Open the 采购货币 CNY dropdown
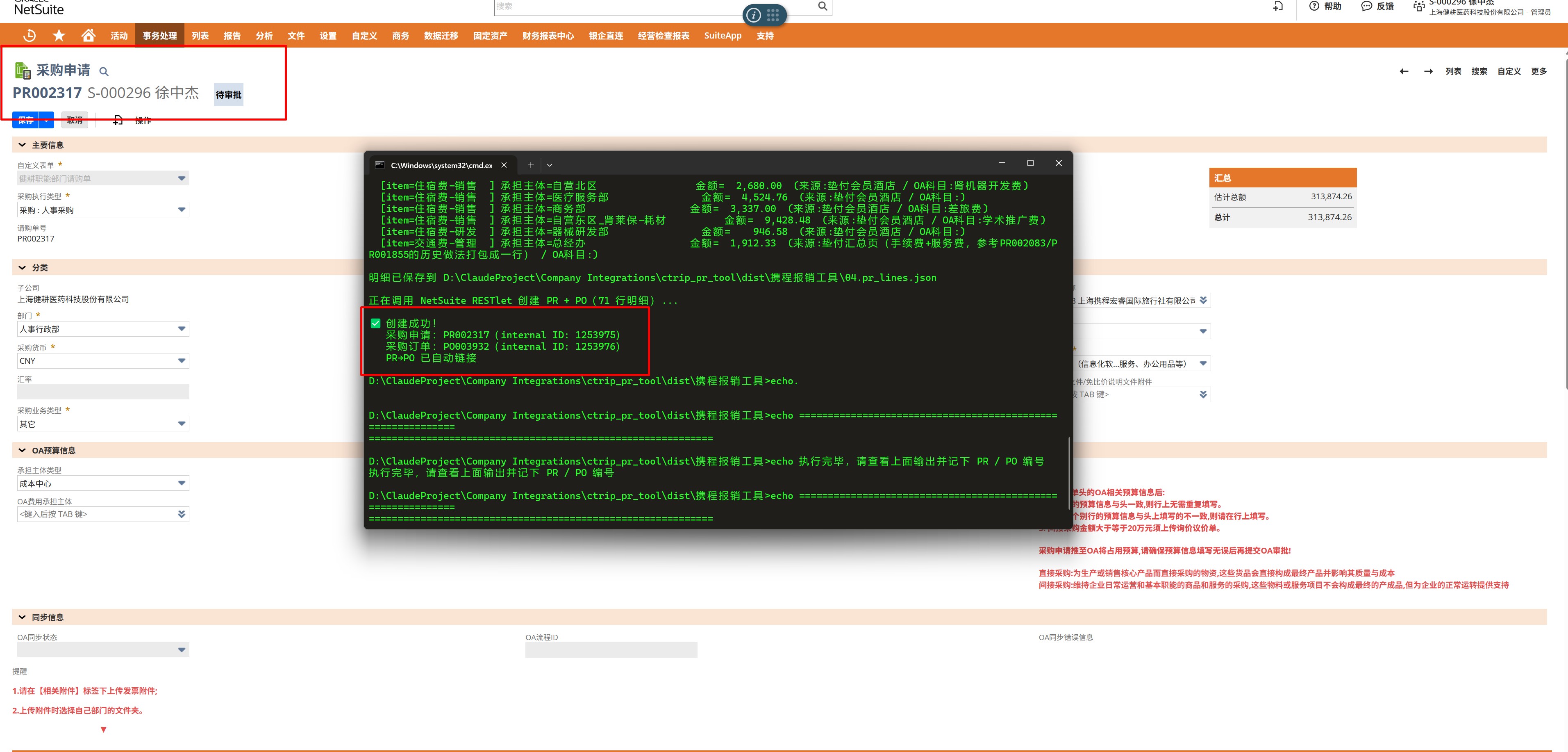 pos(103,360)
